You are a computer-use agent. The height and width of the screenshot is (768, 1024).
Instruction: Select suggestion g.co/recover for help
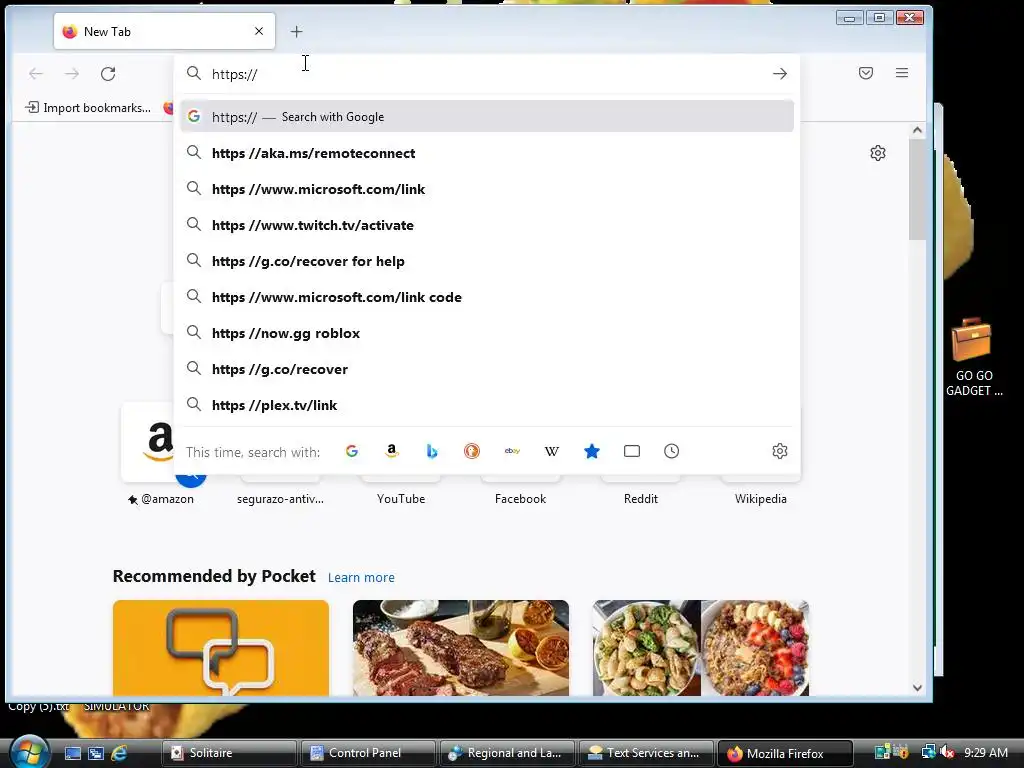pos(487,261)
